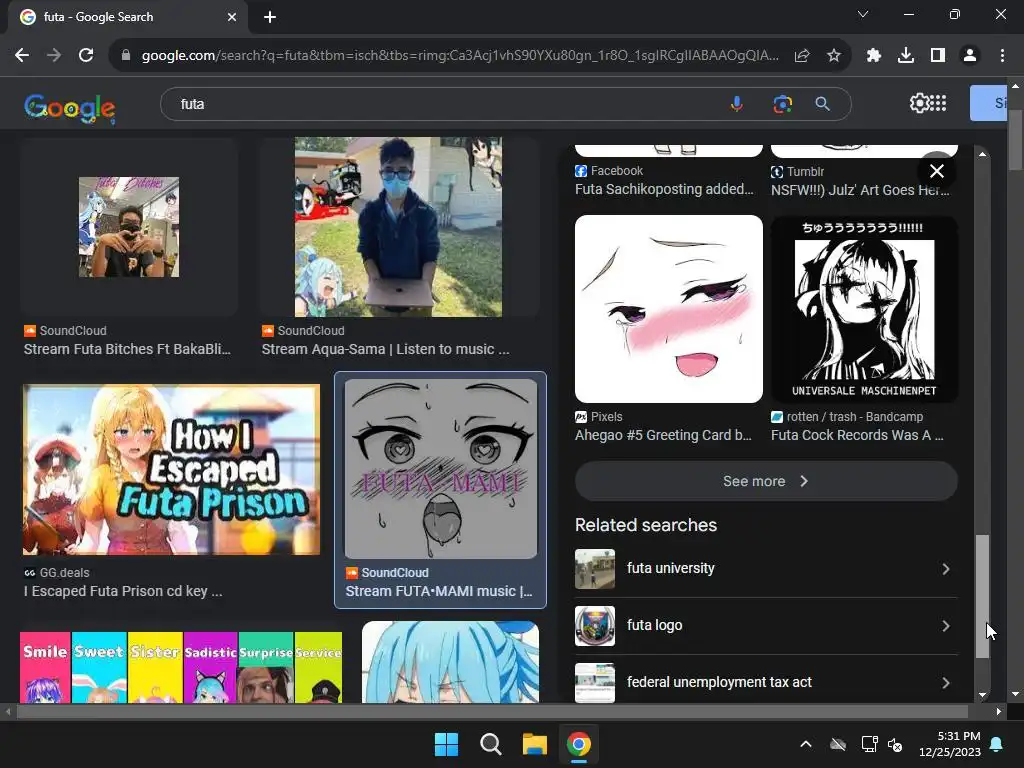Select the futa - Google Search tab
1024x768 pixels.
[x=127, y=17]
